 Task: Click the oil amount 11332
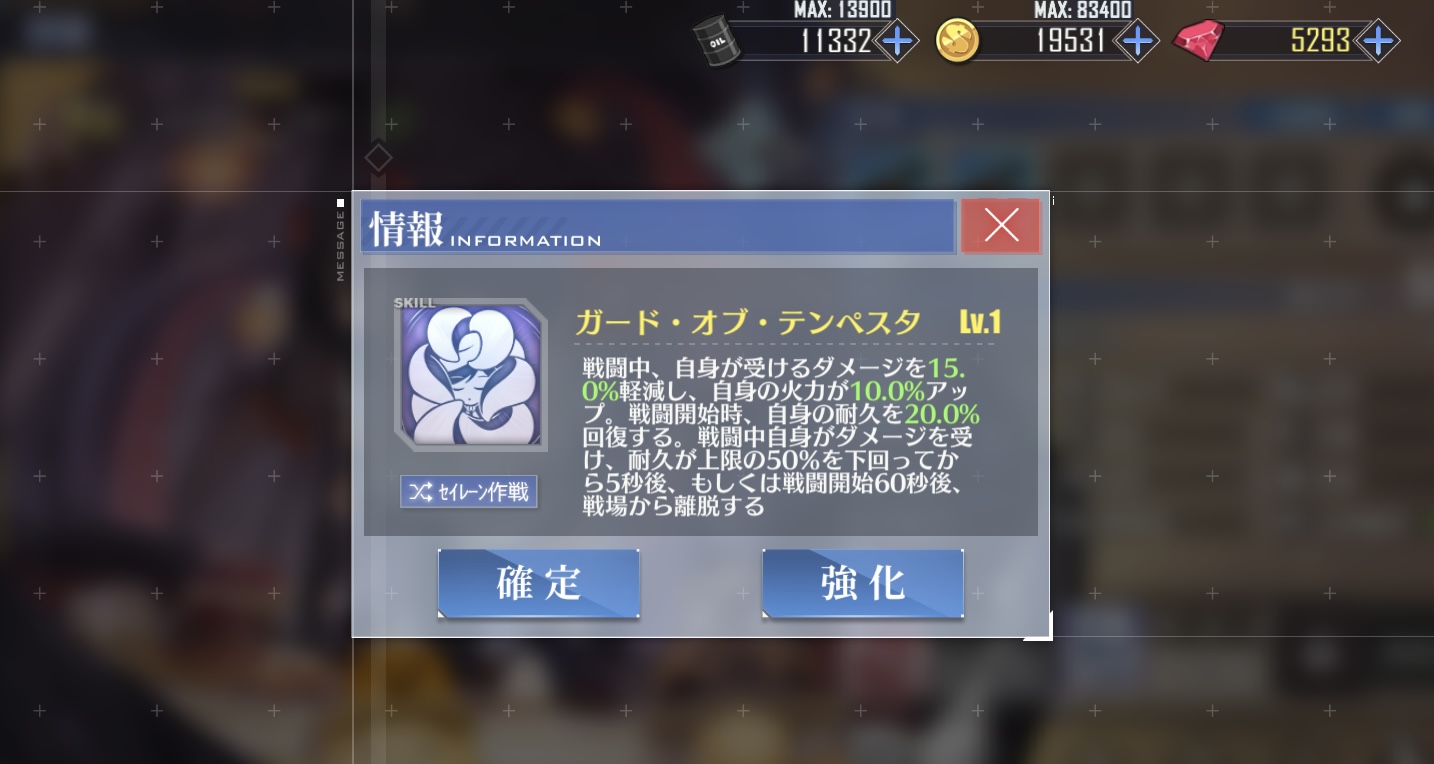pyautogui.click(x=835, y=41)
